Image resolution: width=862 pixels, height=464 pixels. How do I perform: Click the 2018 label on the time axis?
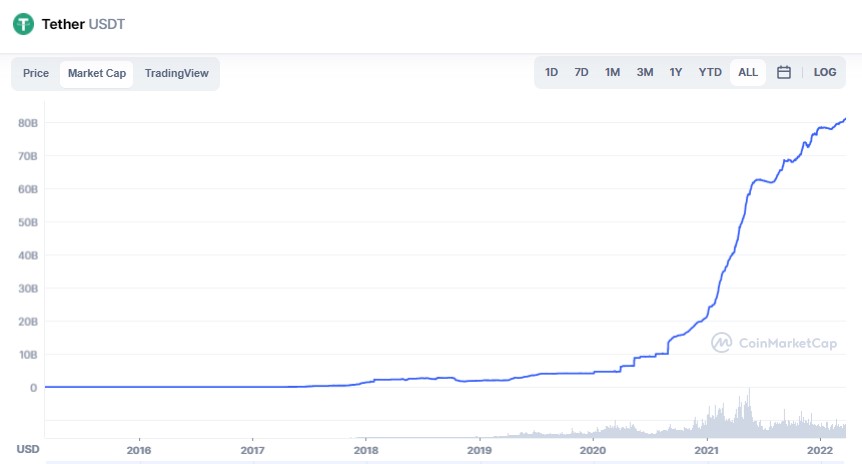[x=366, y=450]
